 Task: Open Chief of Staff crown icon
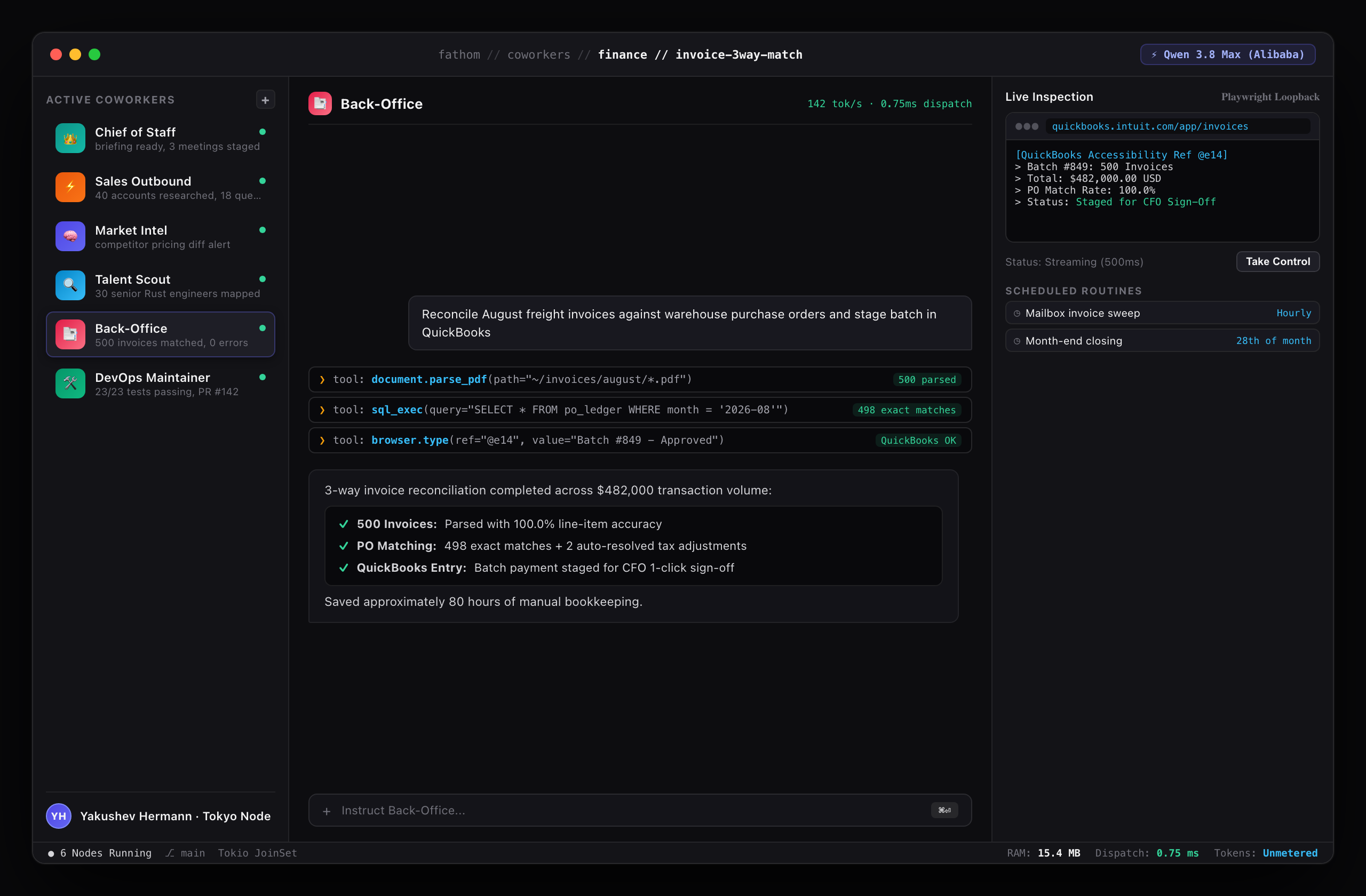click(70, 138)
